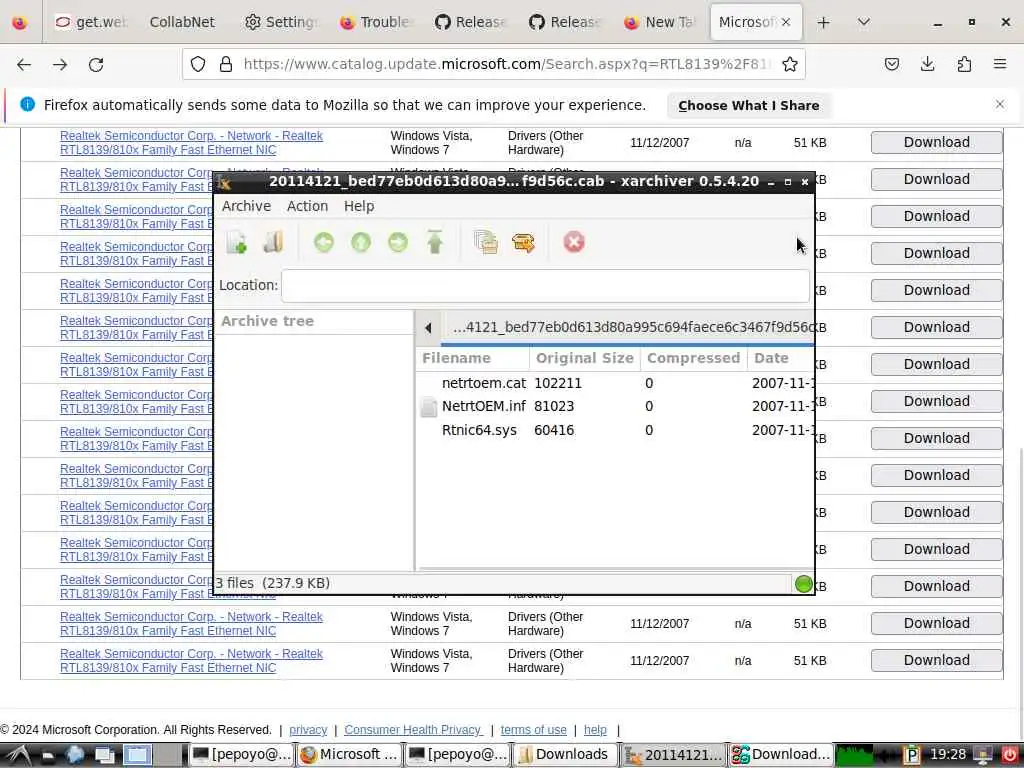Open the Firefox hamburger application menu
The height and width of the screenshot is (768, 1024).
(x=1000, y=64)
